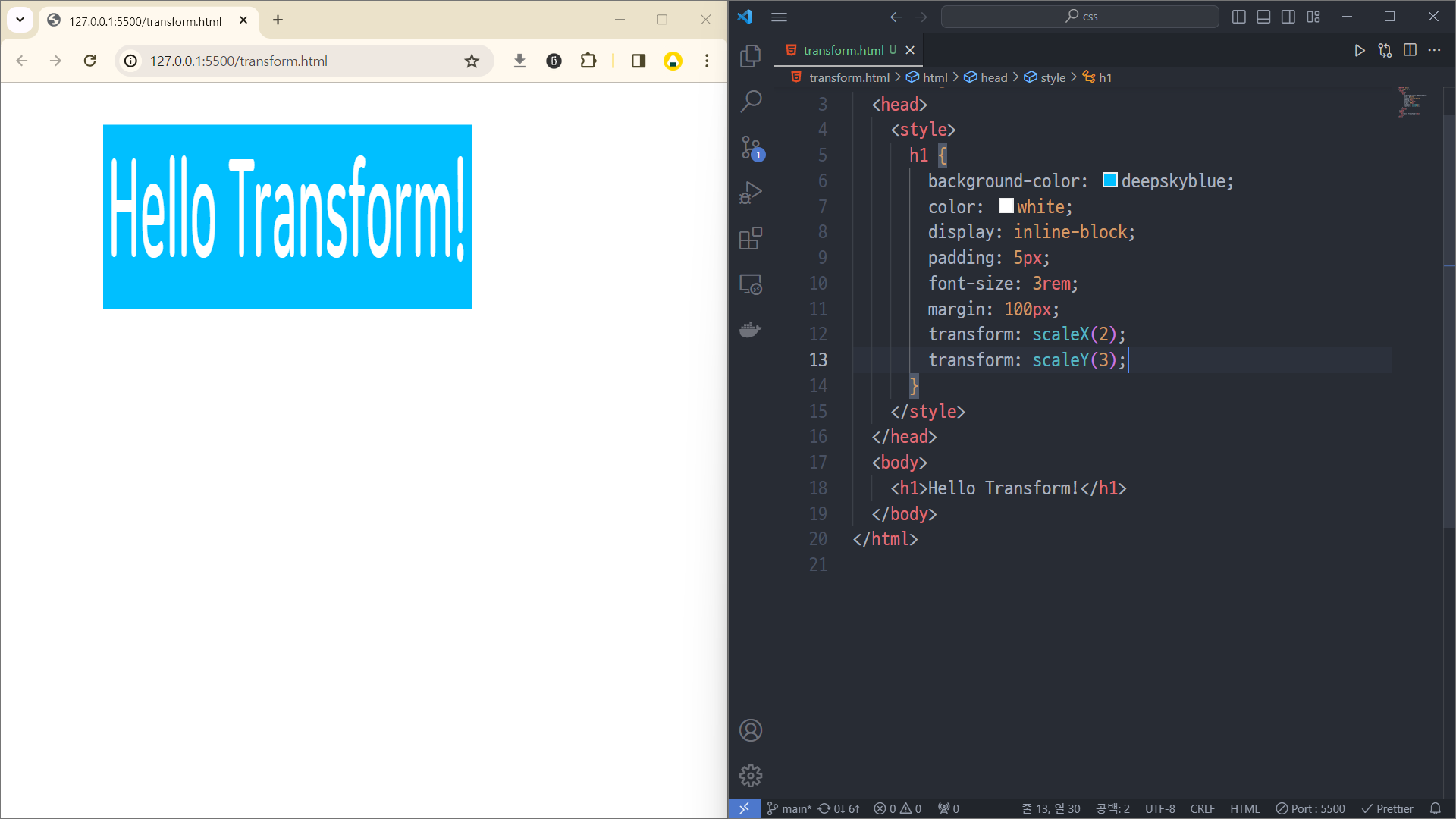
Task: Open Source Control view with badge
Action: [x=751, y=147]
